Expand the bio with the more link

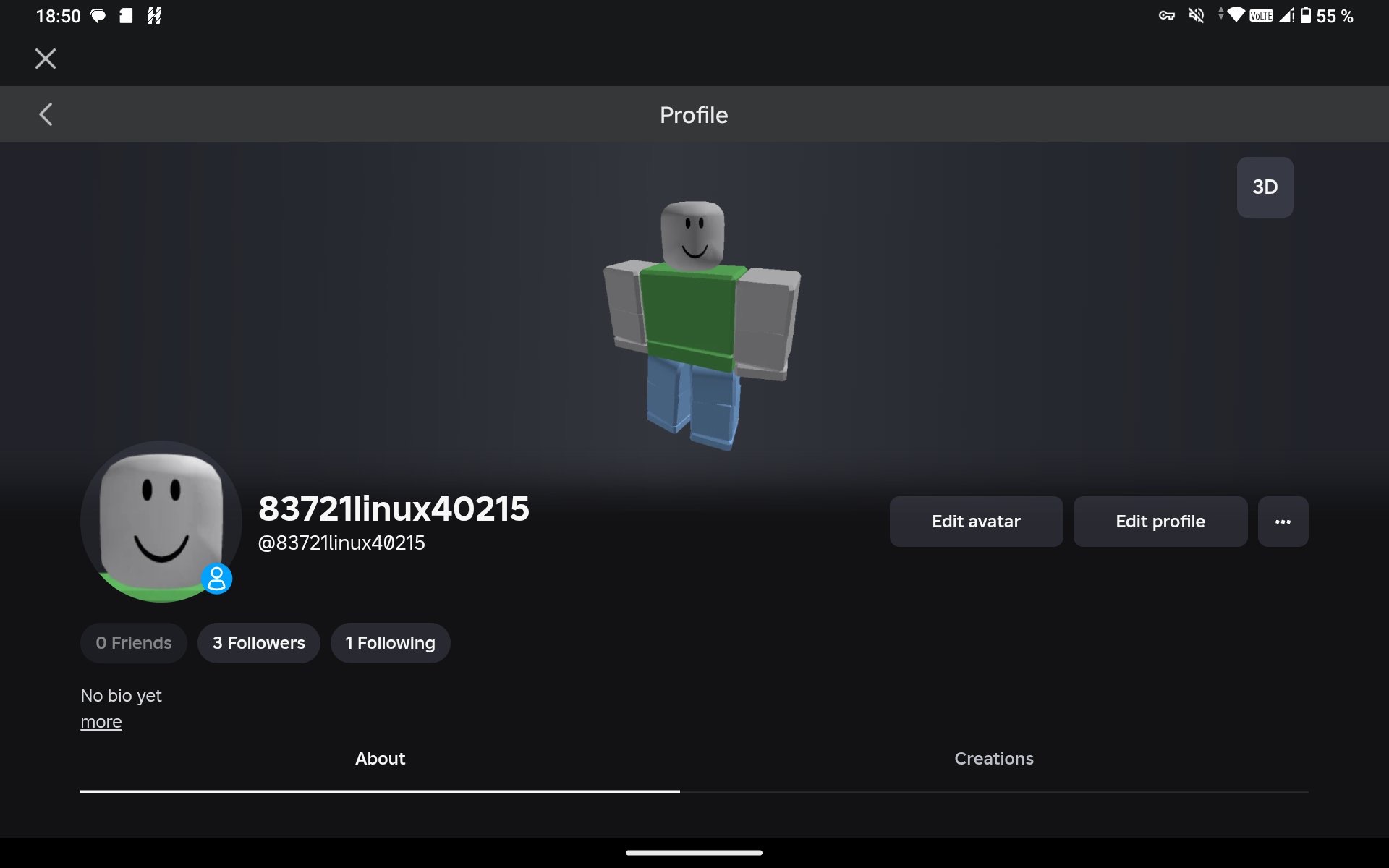(101, 722)
